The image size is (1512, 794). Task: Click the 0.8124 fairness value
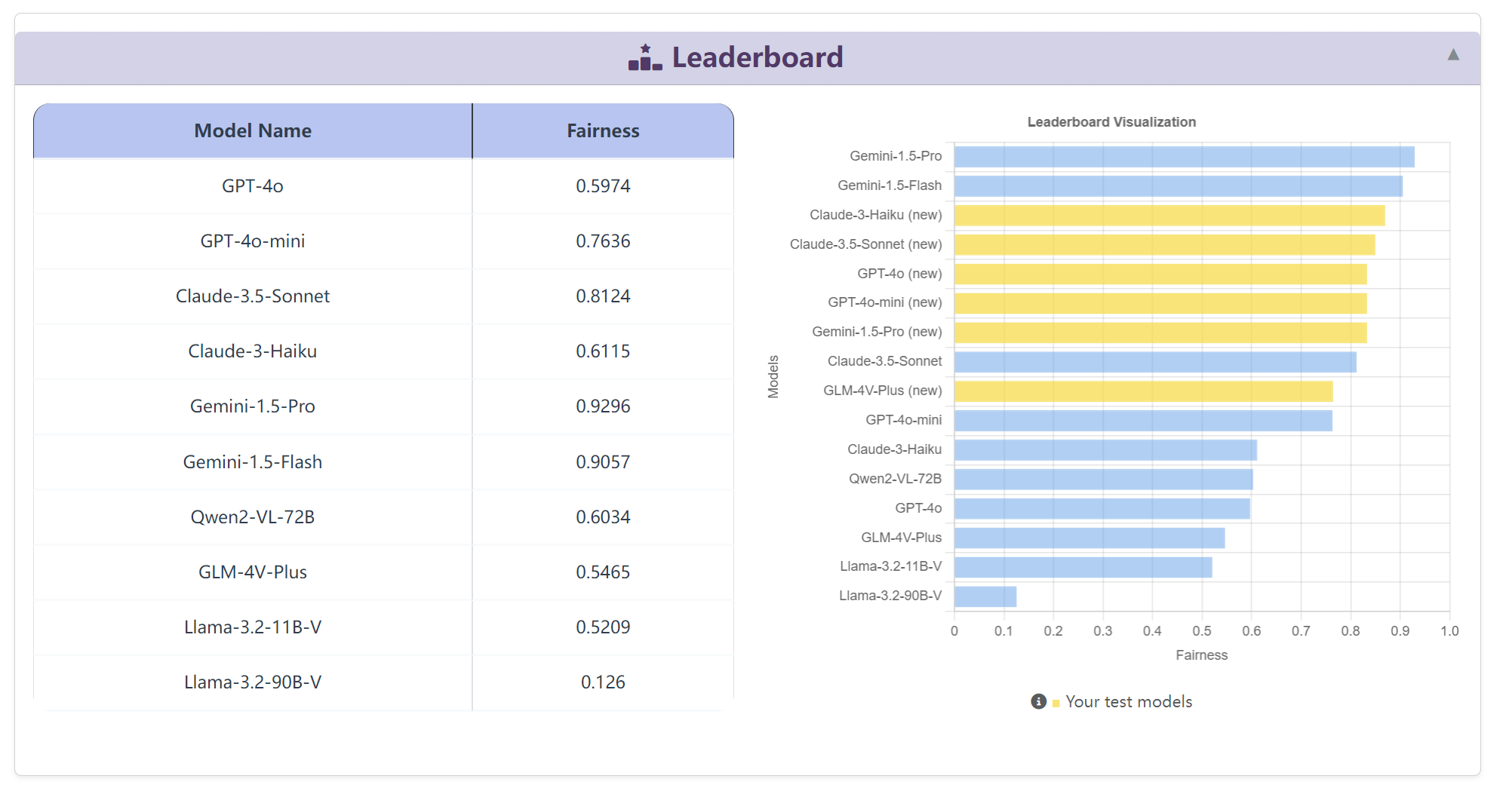click(603, 296)
